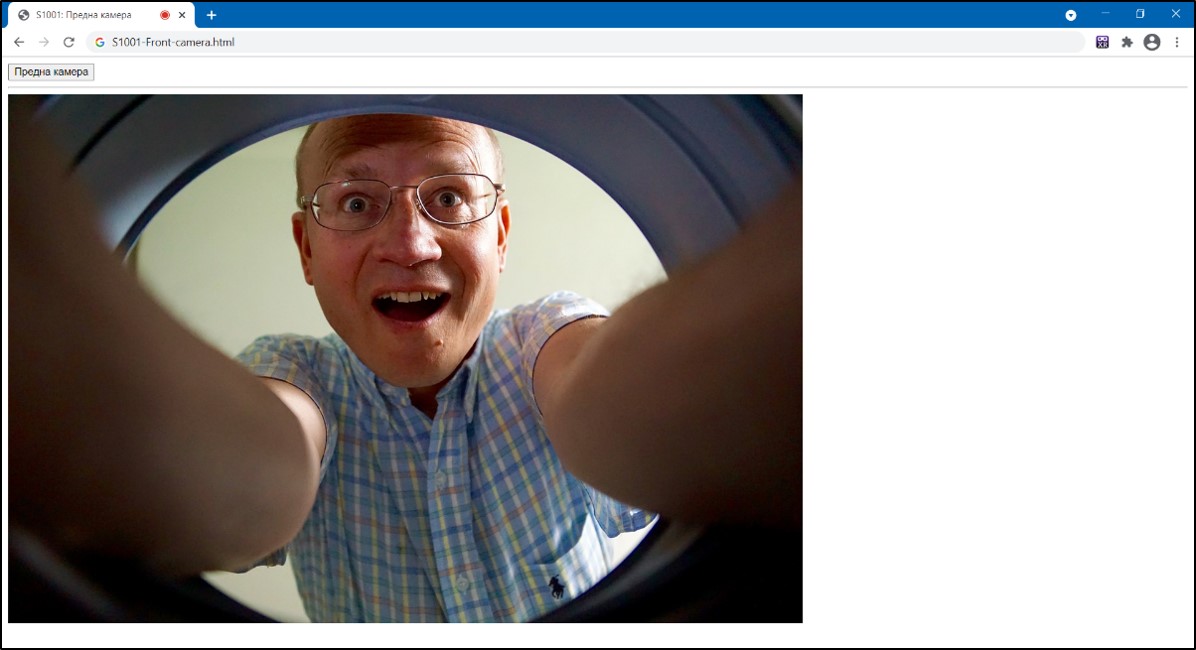Restore down the browser window

[x=1140, y=14]
